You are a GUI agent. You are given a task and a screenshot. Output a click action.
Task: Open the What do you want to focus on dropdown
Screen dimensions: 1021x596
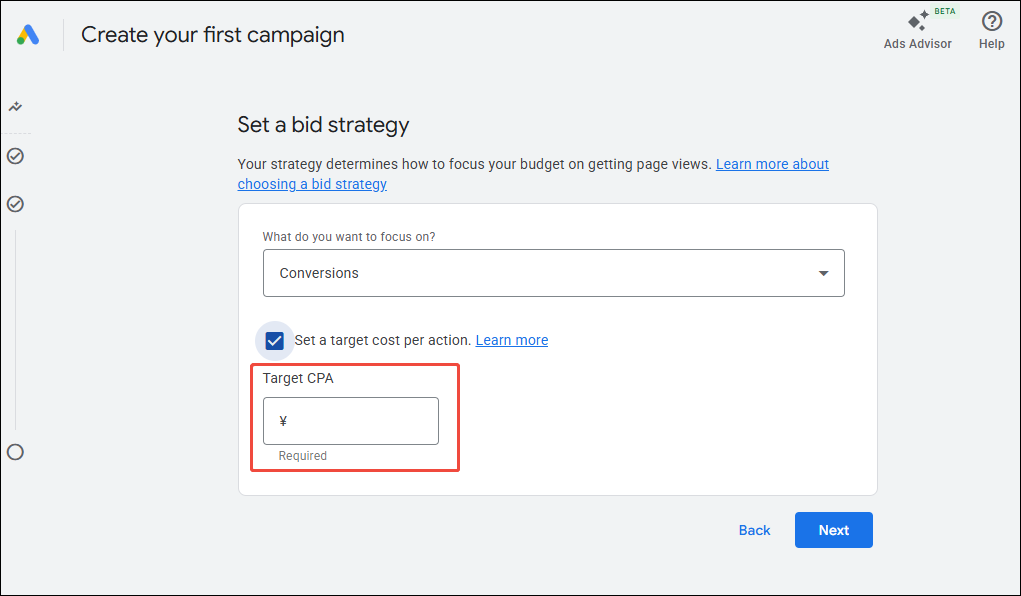tap(553, 272)
